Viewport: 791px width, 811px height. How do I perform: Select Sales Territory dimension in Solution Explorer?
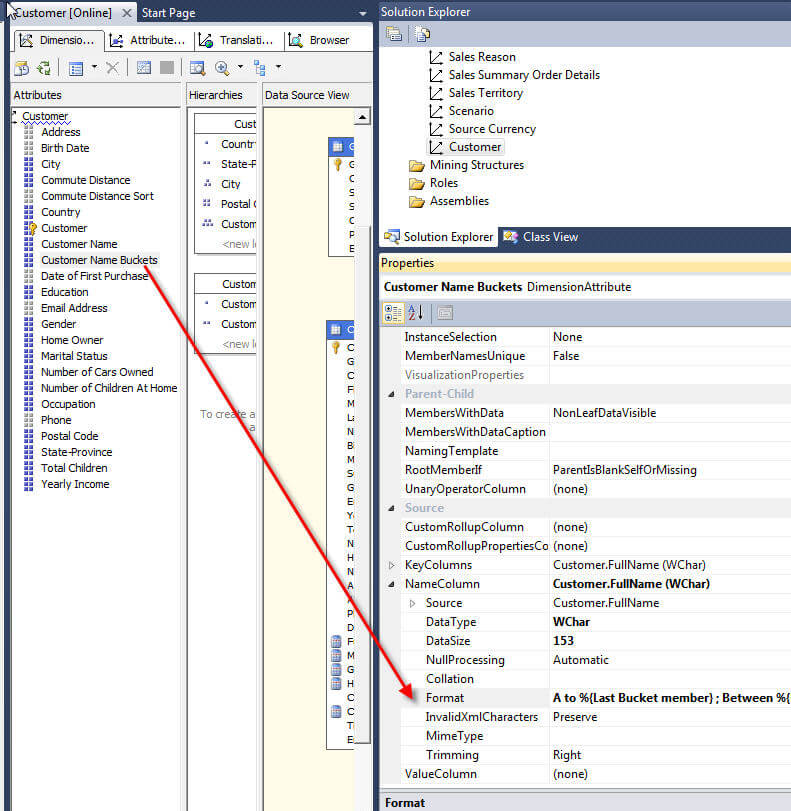[485, 93]
